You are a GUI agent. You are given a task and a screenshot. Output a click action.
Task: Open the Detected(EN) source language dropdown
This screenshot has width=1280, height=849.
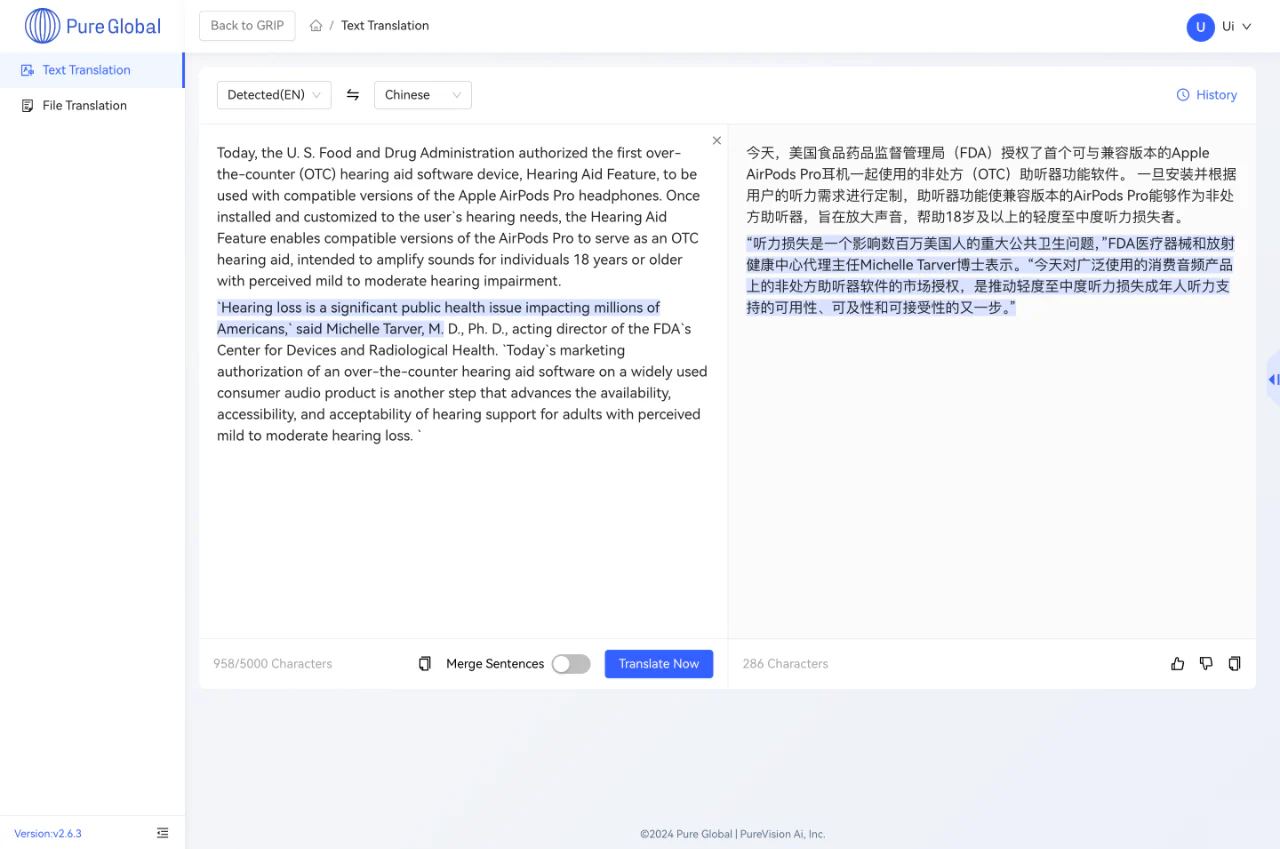tap(274, 95)
